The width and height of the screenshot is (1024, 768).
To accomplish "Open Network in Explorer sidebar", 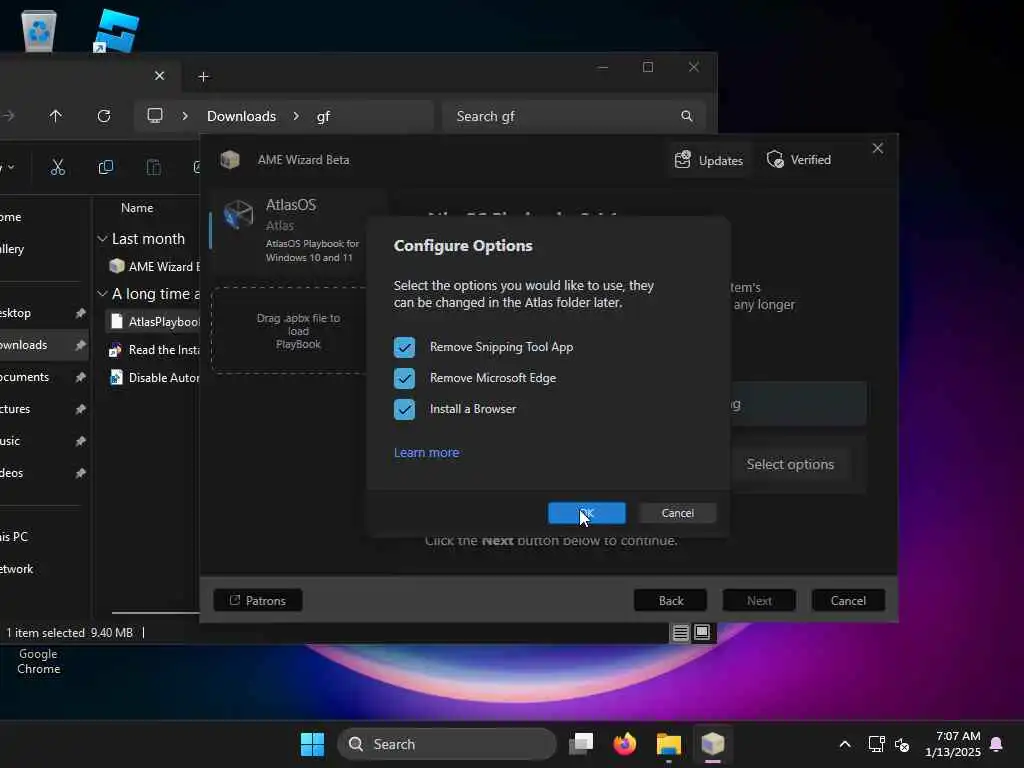I will click(17, 569).
